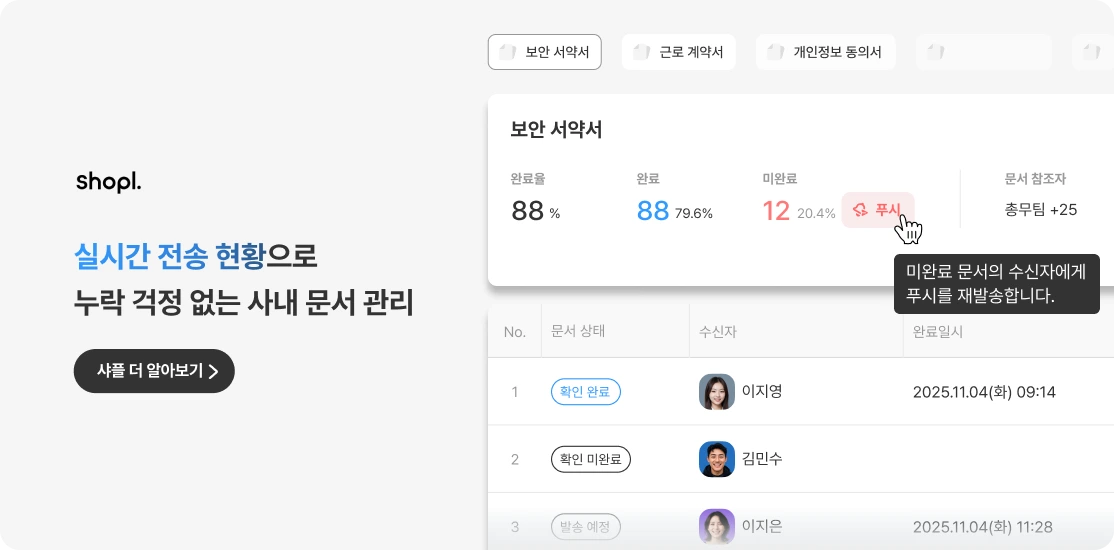Open 이지영's profile avatar
Image resolution: width=1114 pixels, height=550 pixels.
coord(717,392)
